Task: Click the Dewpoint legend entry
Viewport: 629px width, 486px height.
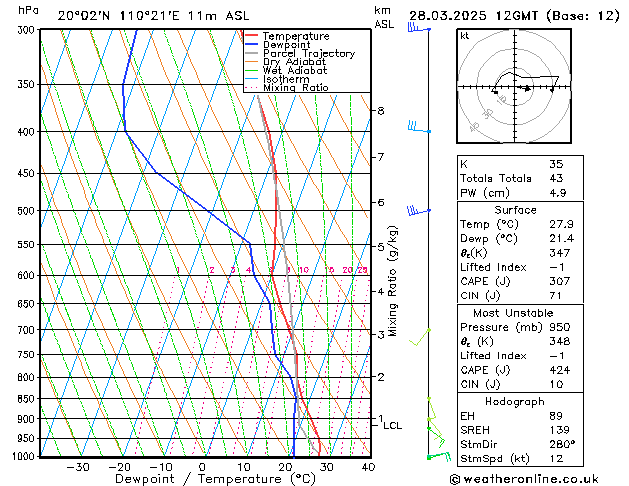Action: 278,45
